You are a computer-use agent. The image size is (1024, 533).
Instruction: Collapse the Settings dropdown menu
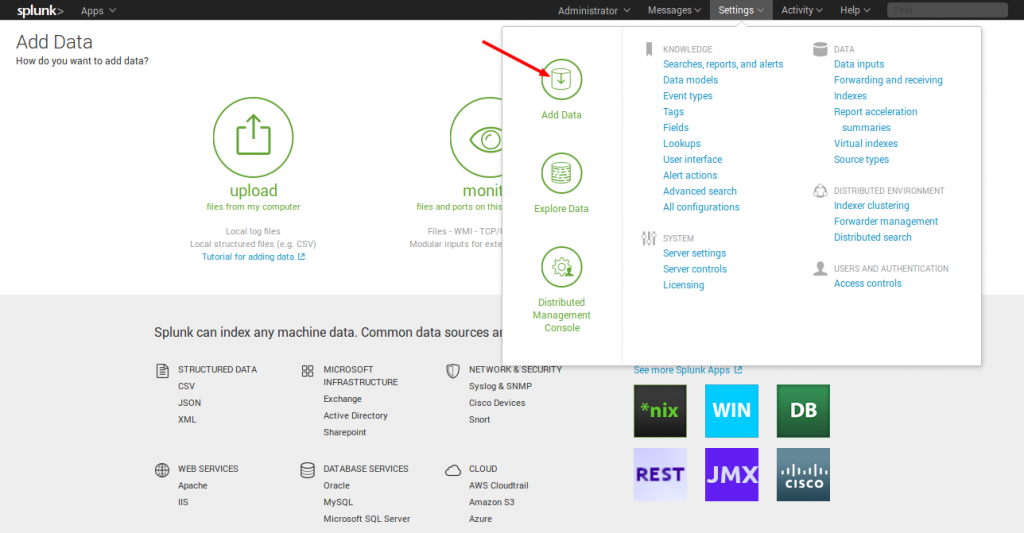pos(741,10)
